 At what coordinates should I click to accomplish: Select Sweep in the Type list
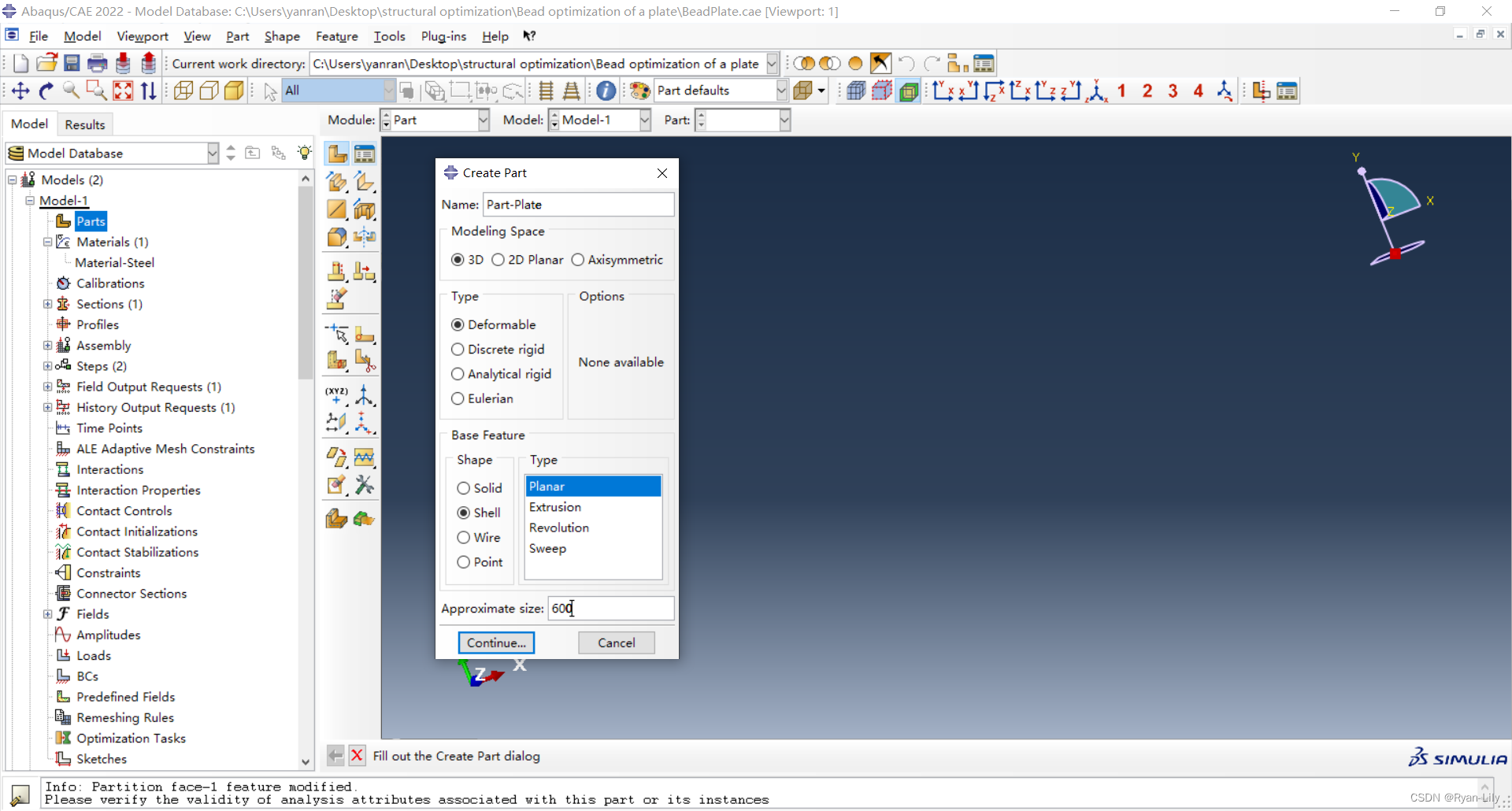click(x=593, y=549)
